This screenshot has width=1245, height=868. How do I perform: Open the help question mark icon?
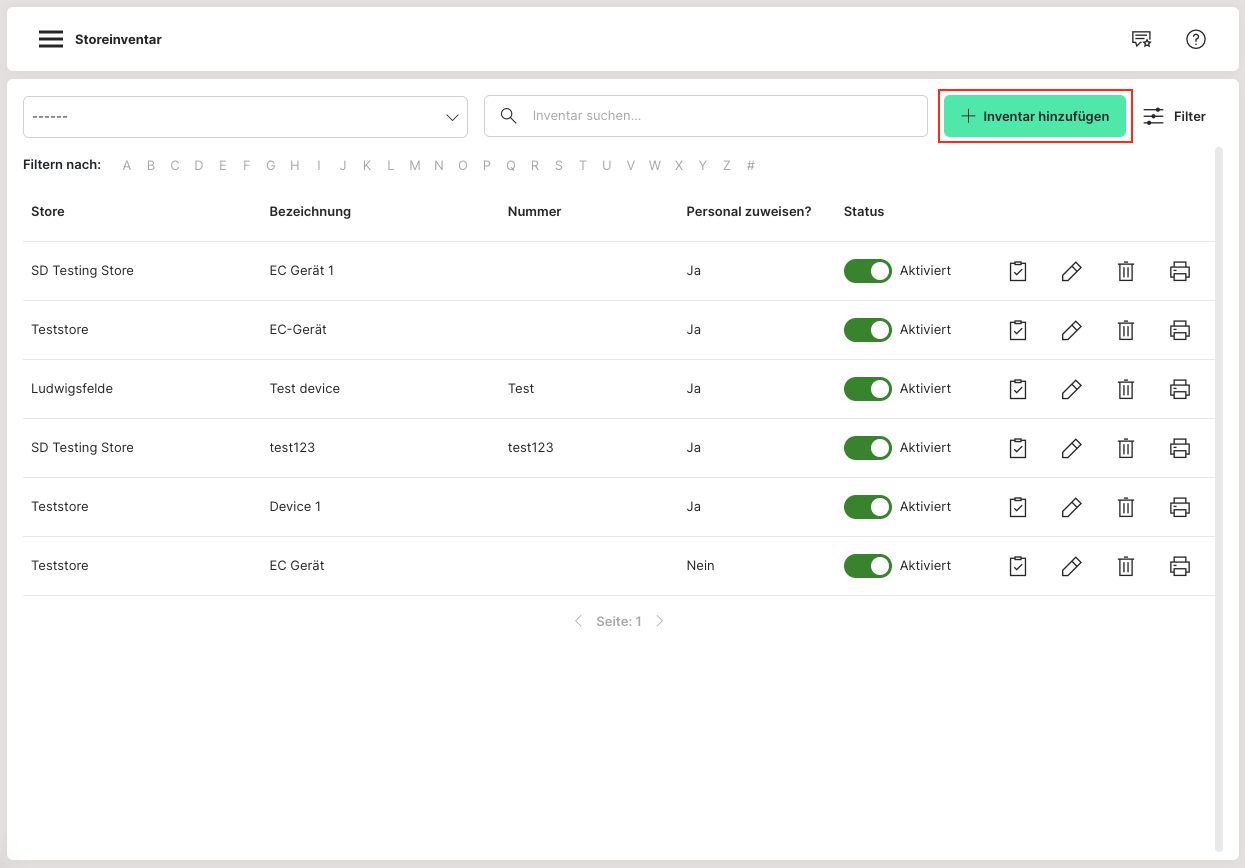point(1196,39)
